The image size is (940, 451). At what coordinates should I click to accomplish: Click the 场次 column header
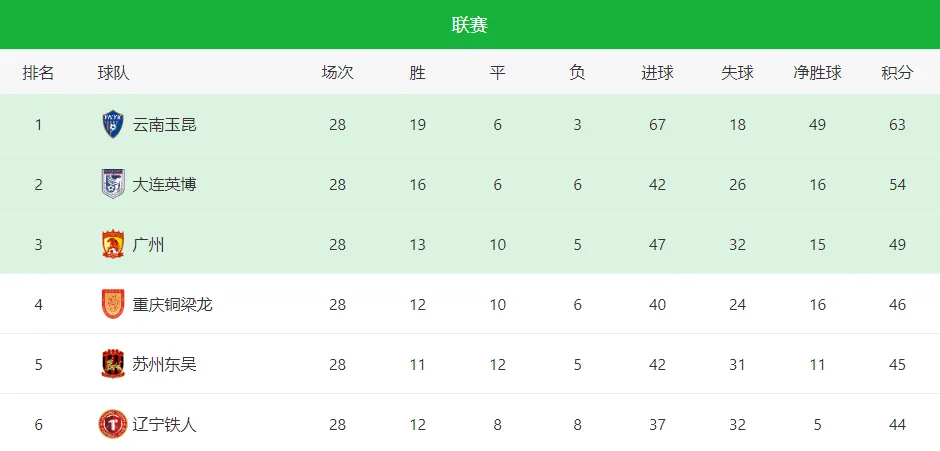pos(338,73)
